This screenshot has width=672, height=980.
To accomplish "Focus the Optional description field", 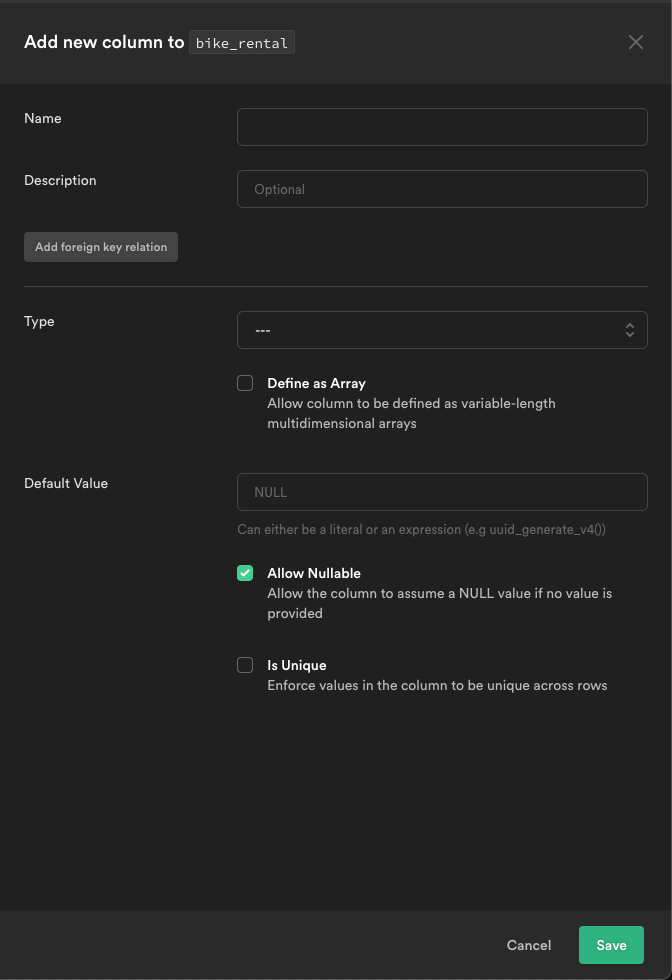I will 442,188.
